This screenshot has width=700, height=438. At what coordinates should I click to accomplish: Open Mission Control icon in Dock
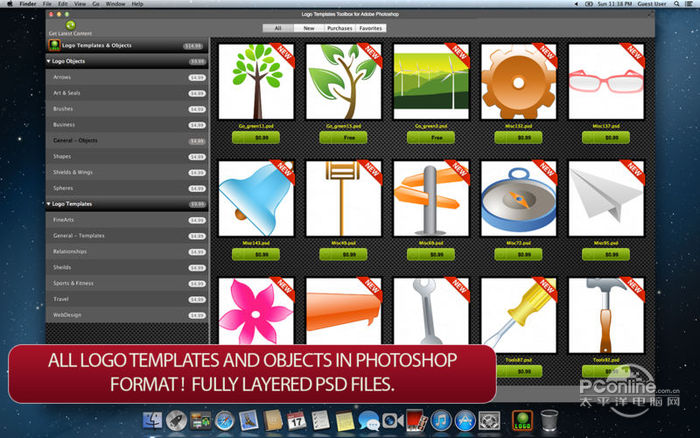(200, 421)
